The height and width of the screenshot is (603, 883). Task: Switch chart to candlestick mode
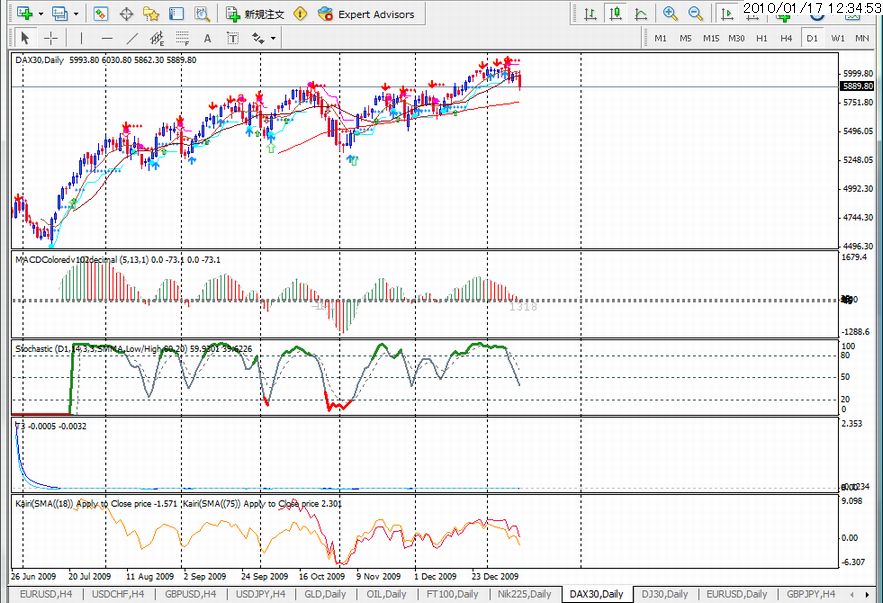[x=615, y=14]
